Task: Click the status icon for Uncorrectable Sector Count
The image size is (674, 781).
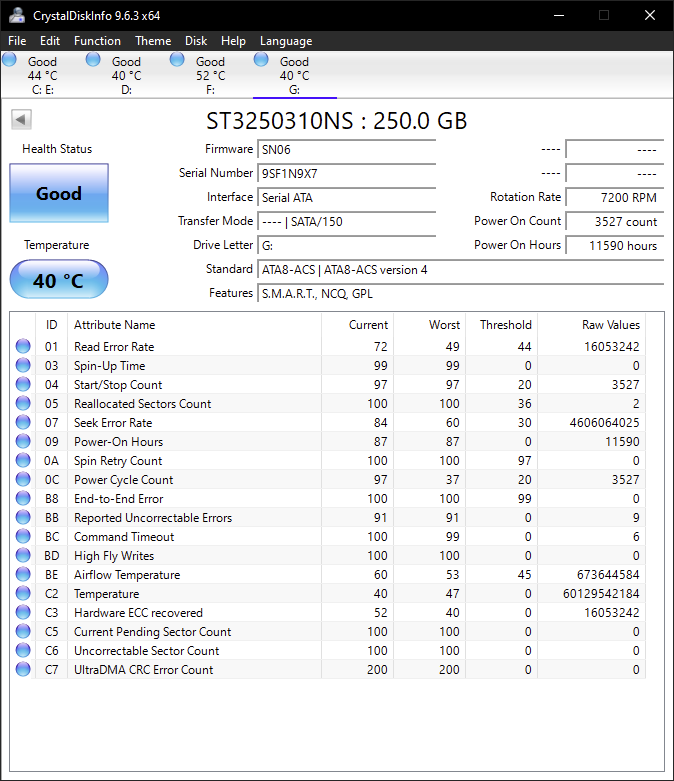Action: 23,650
